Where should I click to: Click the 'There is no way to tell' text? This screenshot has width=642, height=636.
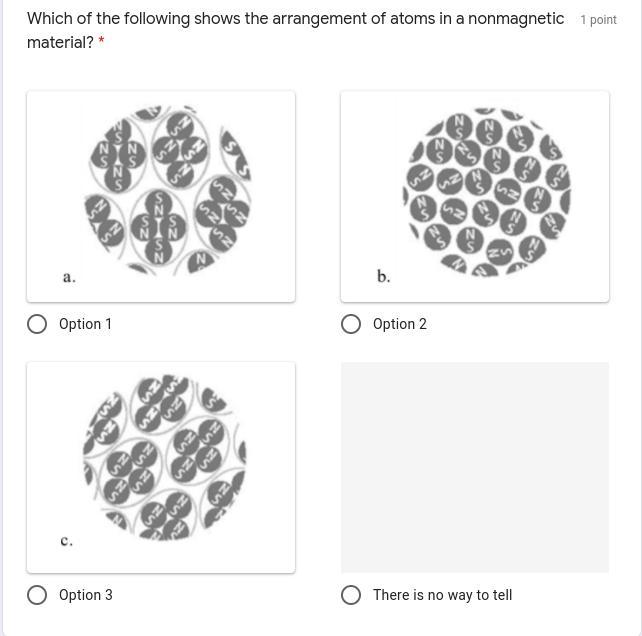[x=442, y=595]
